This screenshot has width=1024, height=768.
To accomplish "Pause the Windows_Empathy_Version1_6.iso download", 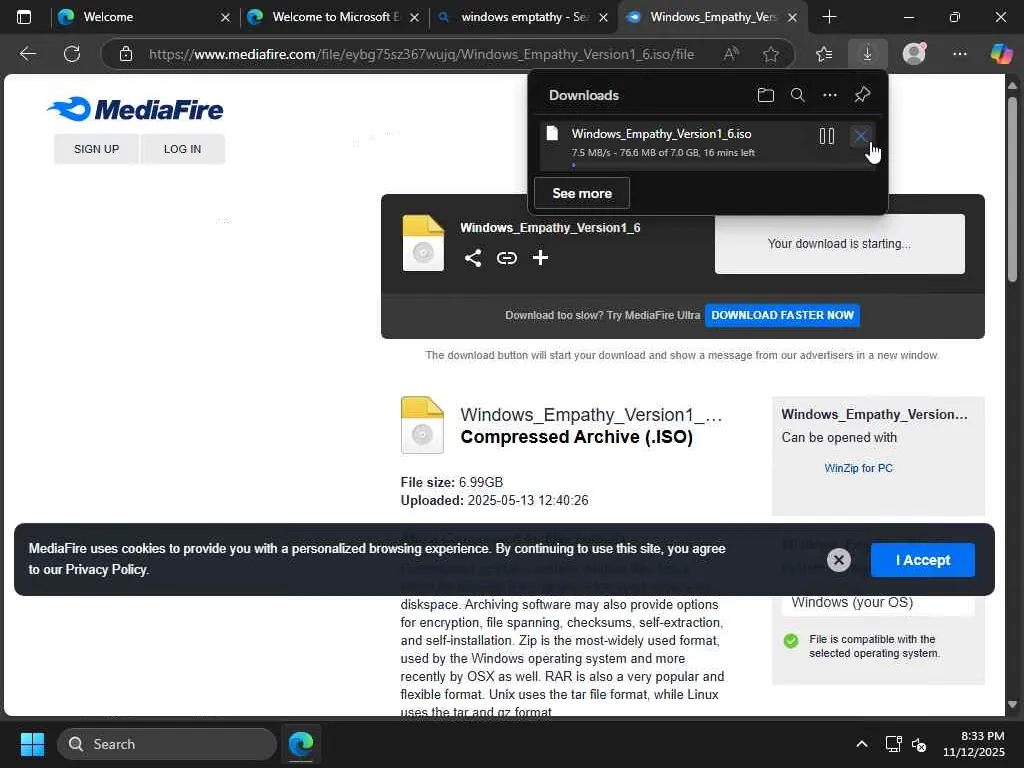I will (x=827, y=136).
